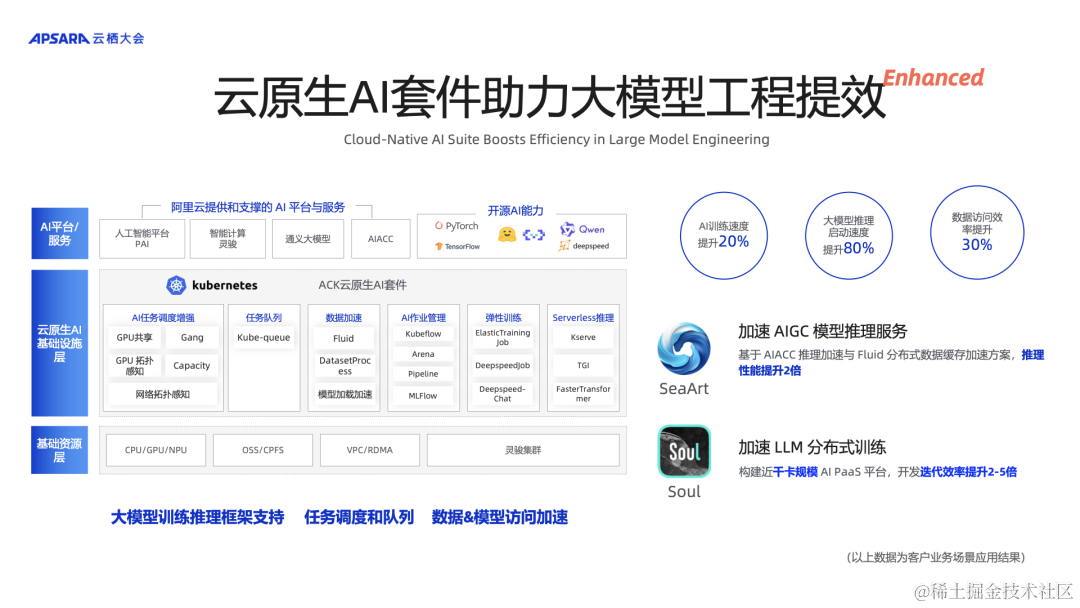1080x608 pixels.
Task: Click the FasterTransformer cell
Action: tap(583, 394)
